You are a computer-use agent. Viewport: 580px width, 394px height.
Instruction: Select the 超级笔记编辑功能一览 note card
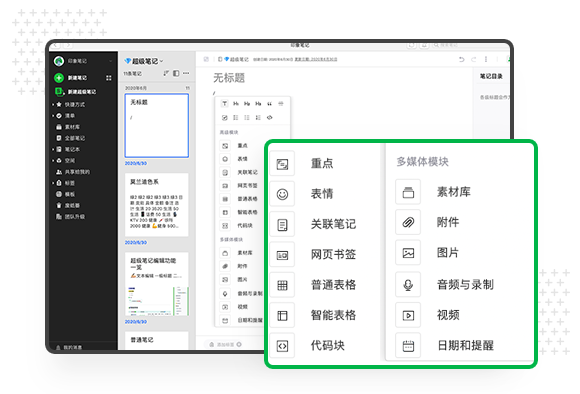pos(157,284)
